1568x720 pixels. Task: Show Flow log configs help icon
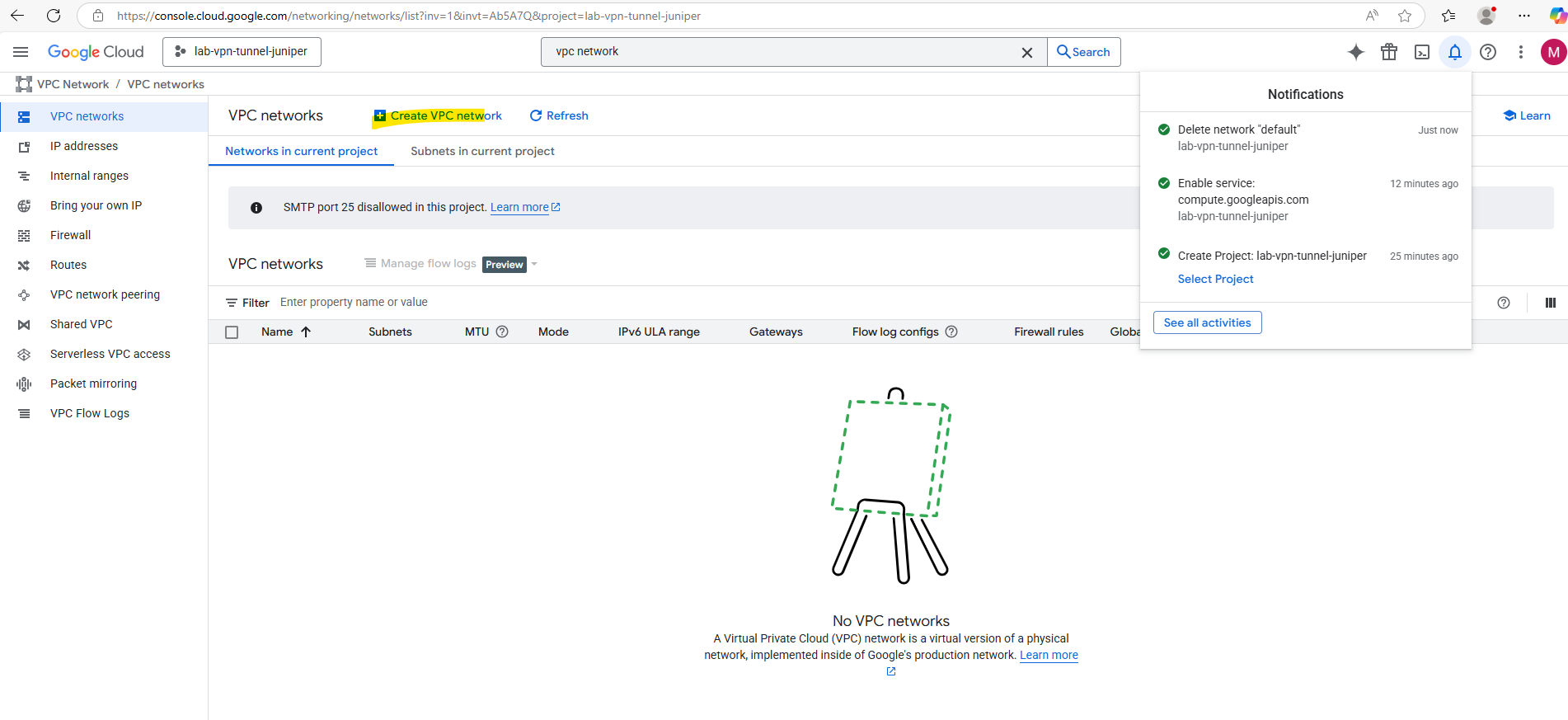(951, 332)
